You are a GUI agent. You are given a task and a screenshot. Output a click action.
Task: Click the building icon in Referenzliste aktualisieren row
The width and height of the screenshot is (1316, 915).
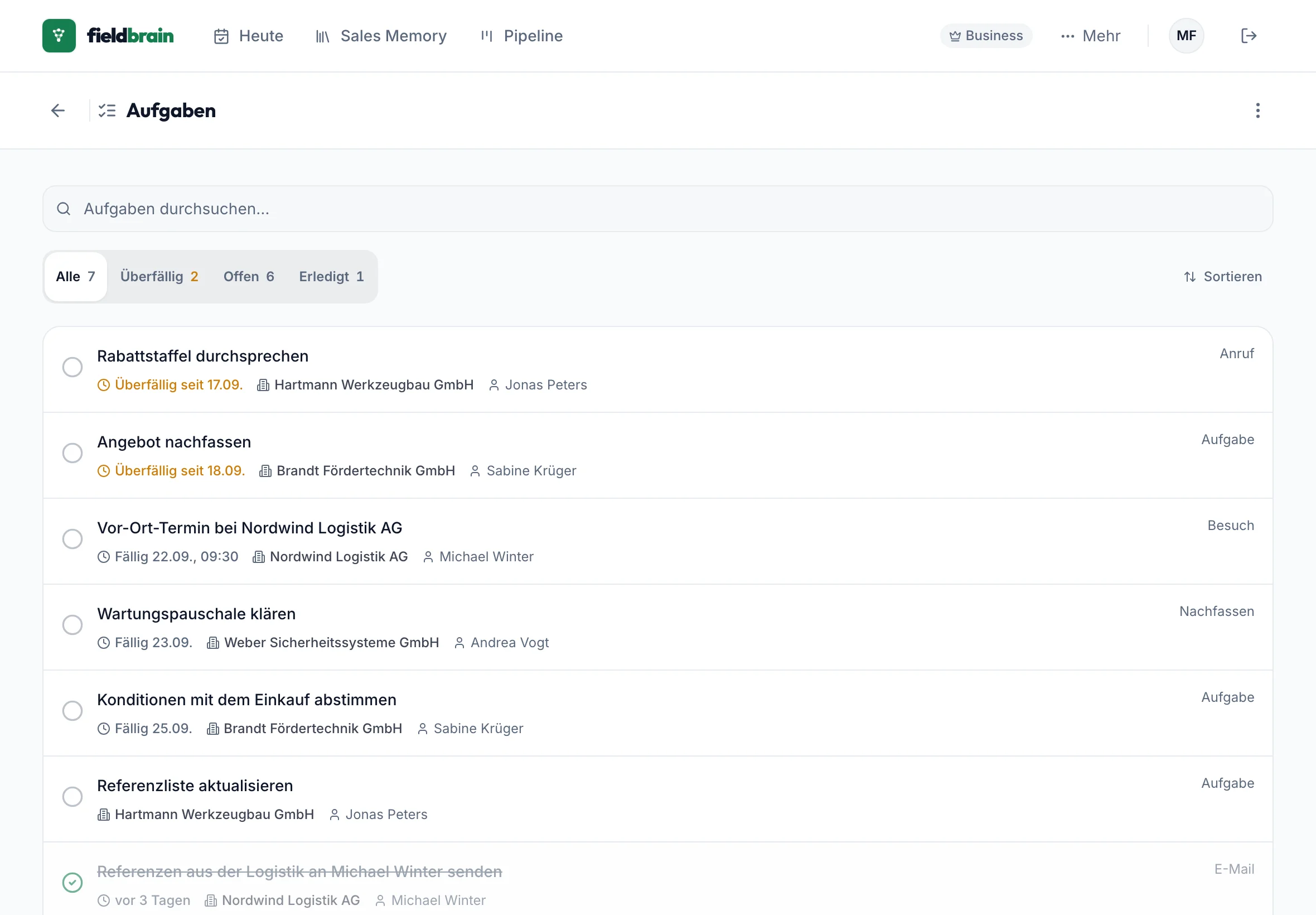tap(103, 815)
